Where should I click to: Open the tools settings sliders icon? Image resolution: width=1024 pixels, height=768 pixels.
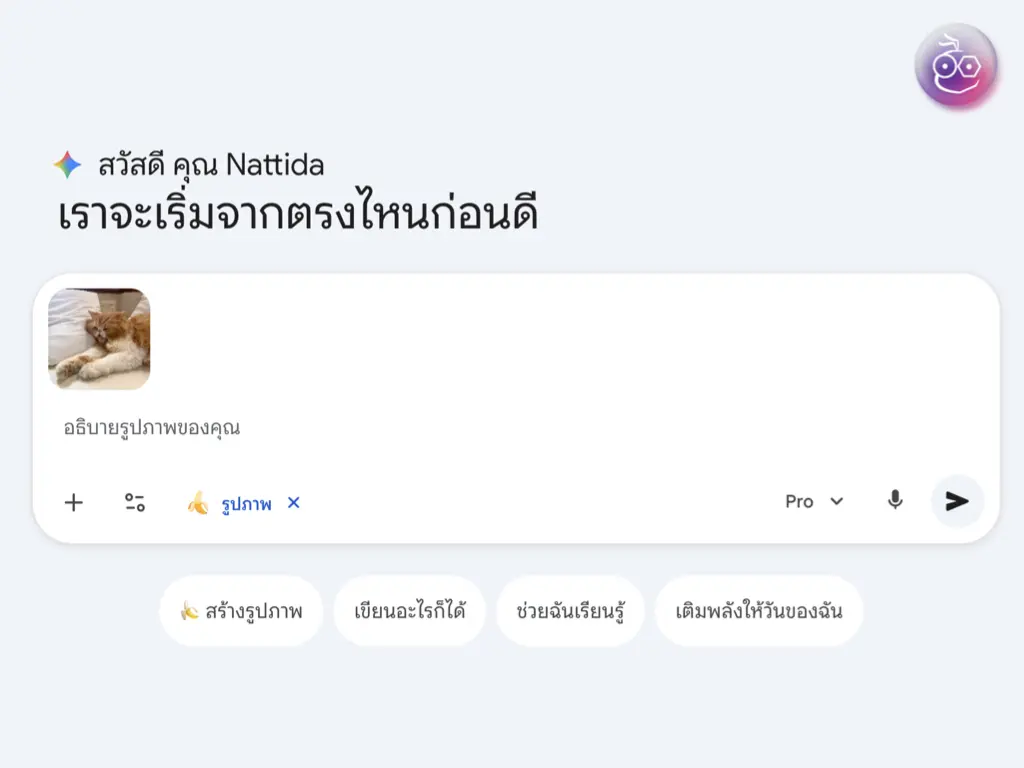click(135, 502)
